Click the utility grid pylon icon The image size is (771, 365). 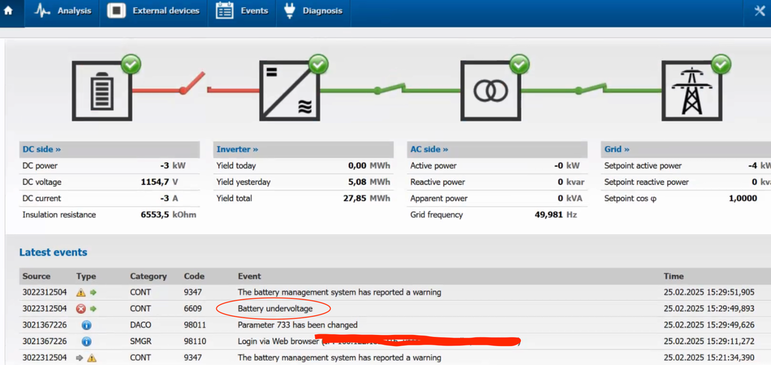(x=691, y=91)
